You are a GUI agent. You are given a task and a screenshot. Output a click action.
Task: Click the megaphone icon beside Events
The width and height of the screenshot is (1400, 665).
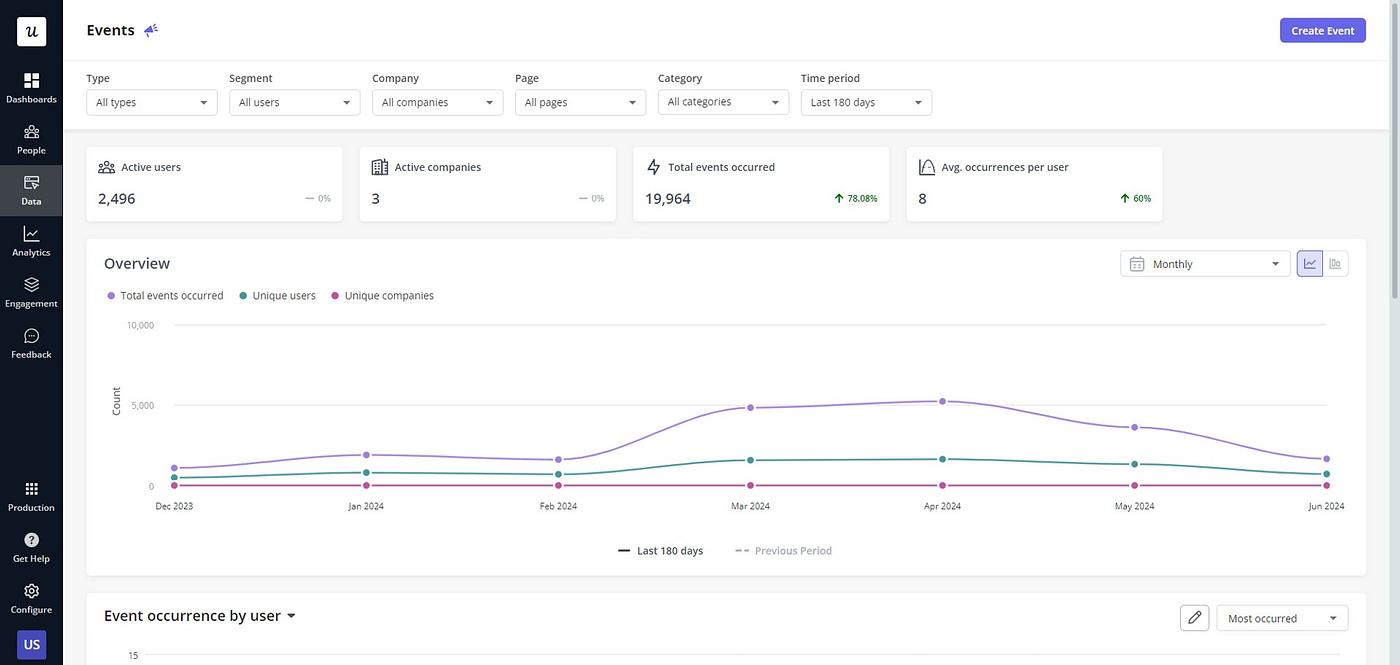tap(151, 30)
